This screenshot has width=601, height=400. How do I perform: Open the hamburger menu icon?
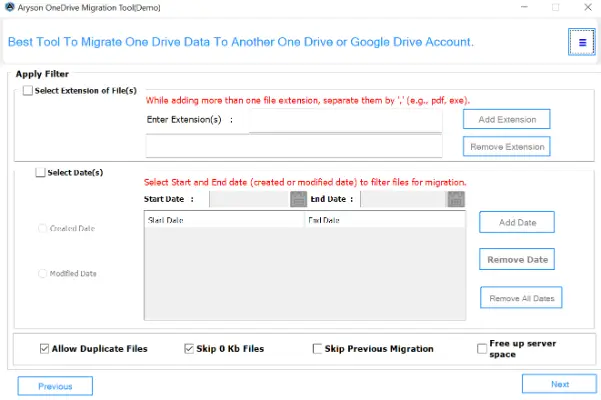582,42
